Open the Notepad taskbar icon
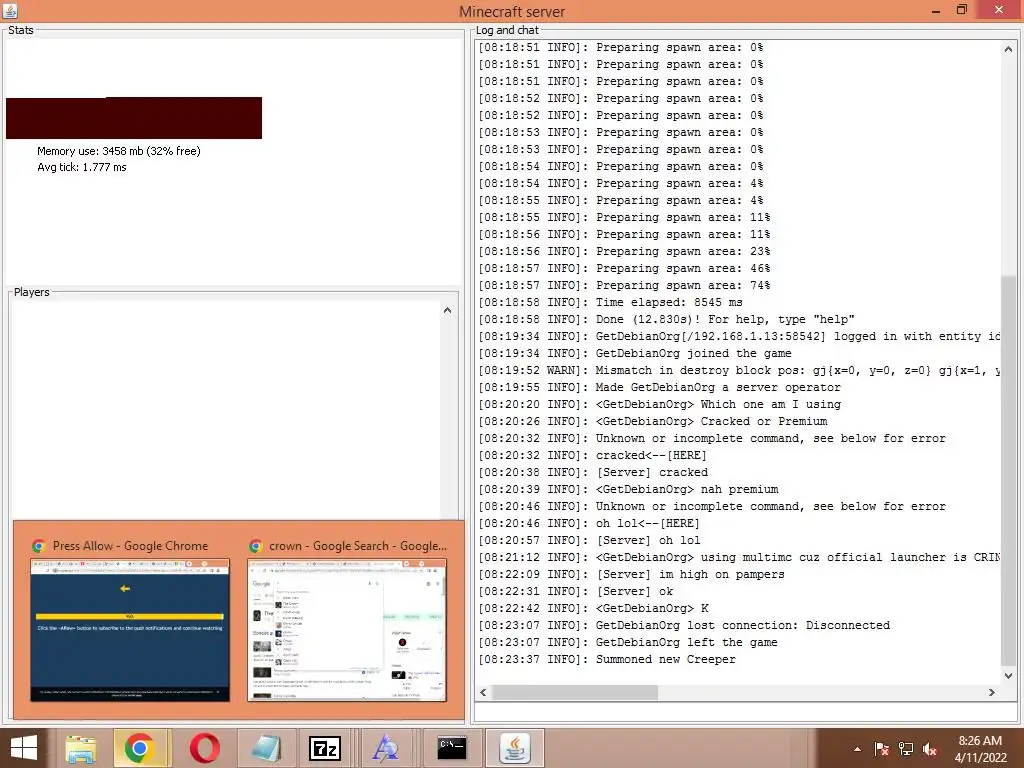The width and height of the screenshot is (1024, 768). point(265,748)
